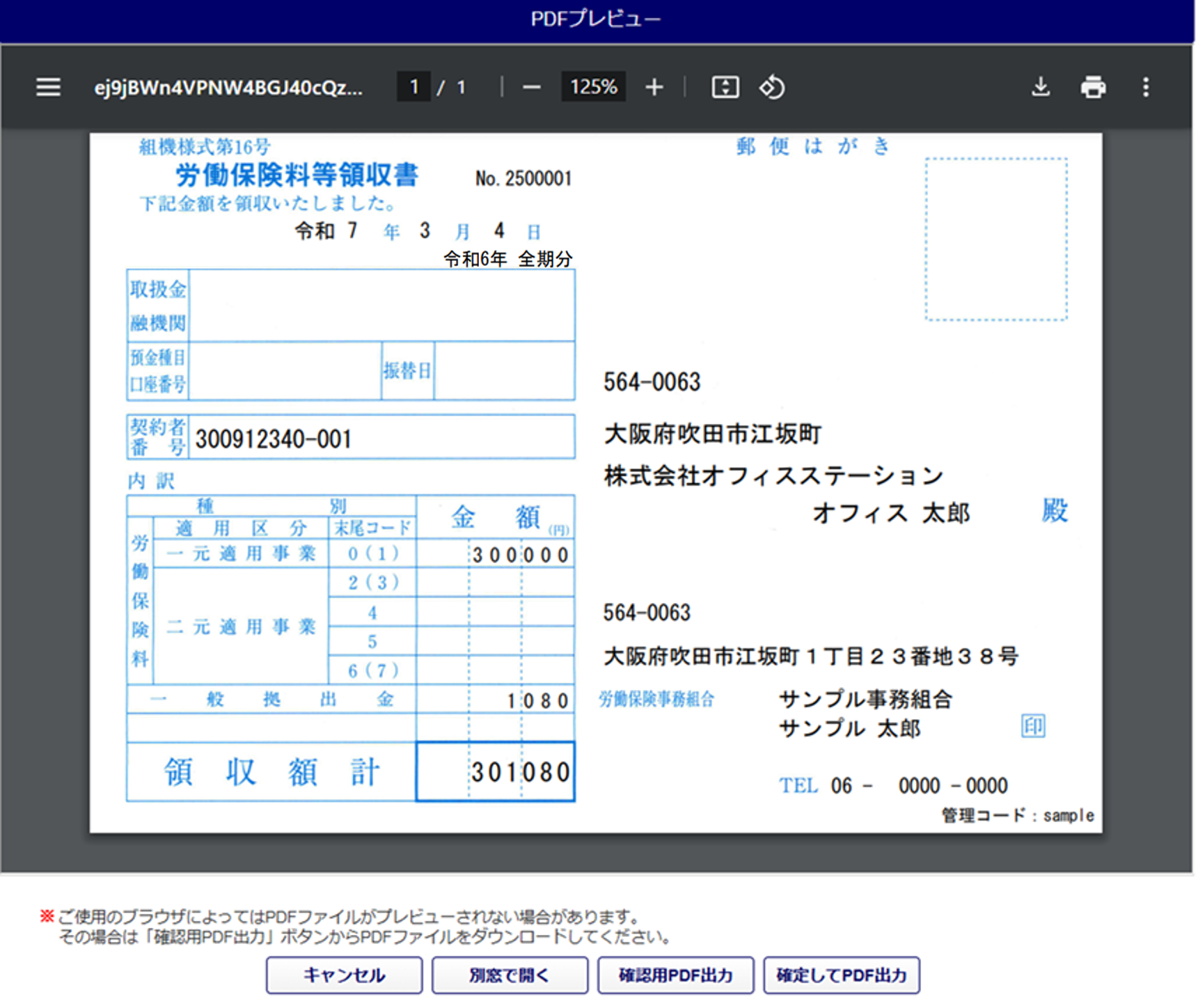Click the current page number field

click(414, 88)
